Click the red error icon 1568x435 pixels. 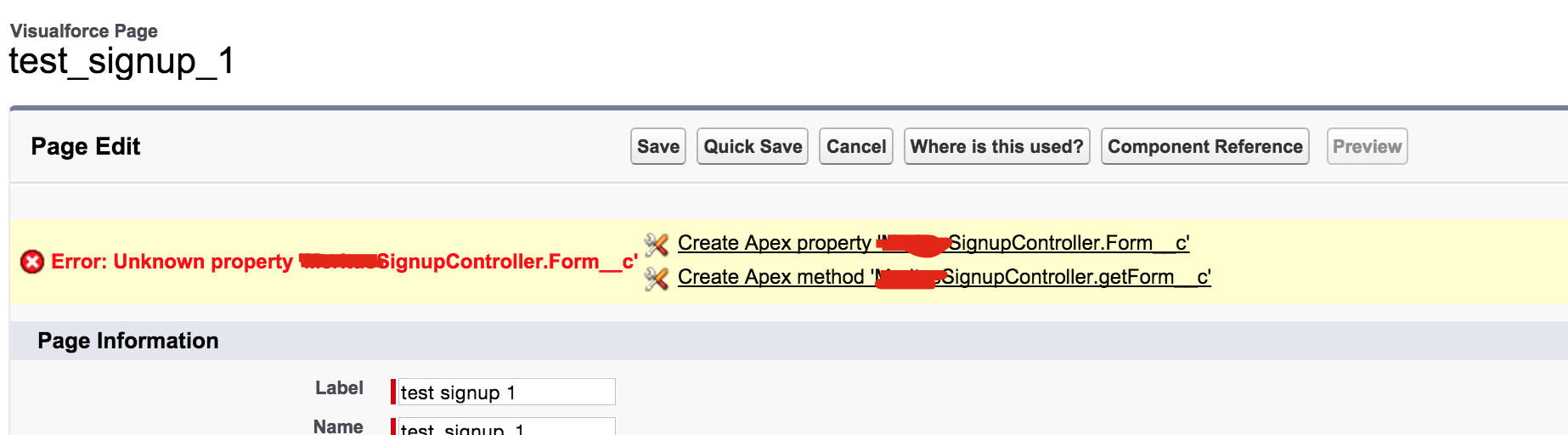[32, 262]
